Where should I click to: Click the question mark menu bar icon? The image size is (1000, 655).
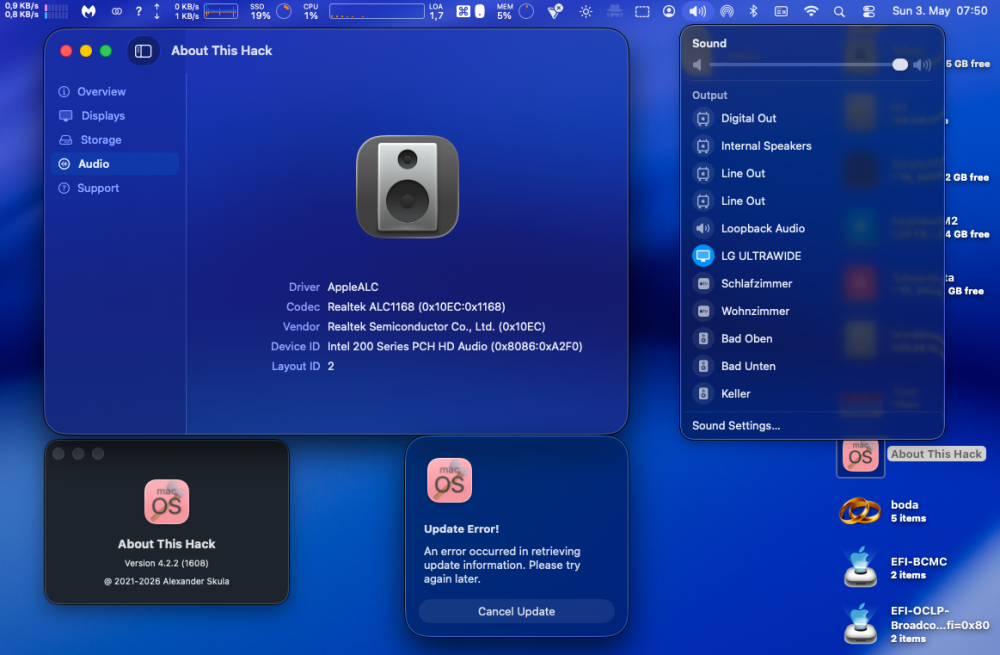click(138, 11)
